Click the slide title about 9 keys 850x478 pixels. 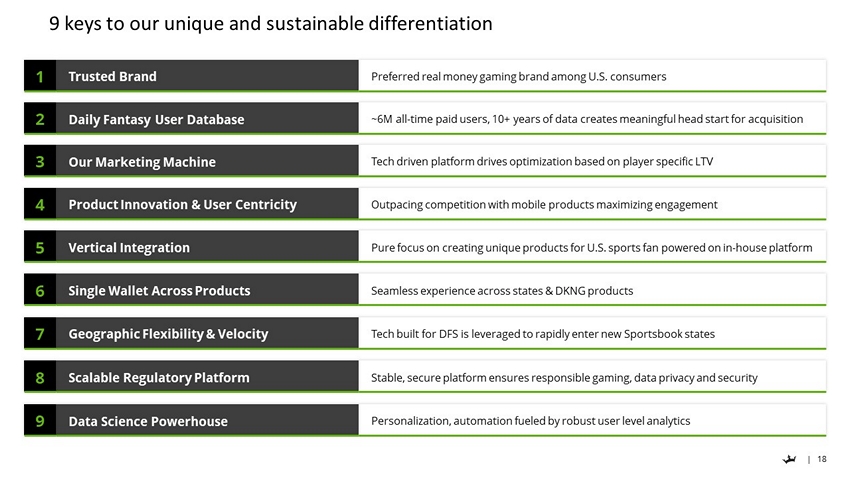(271, 23)
